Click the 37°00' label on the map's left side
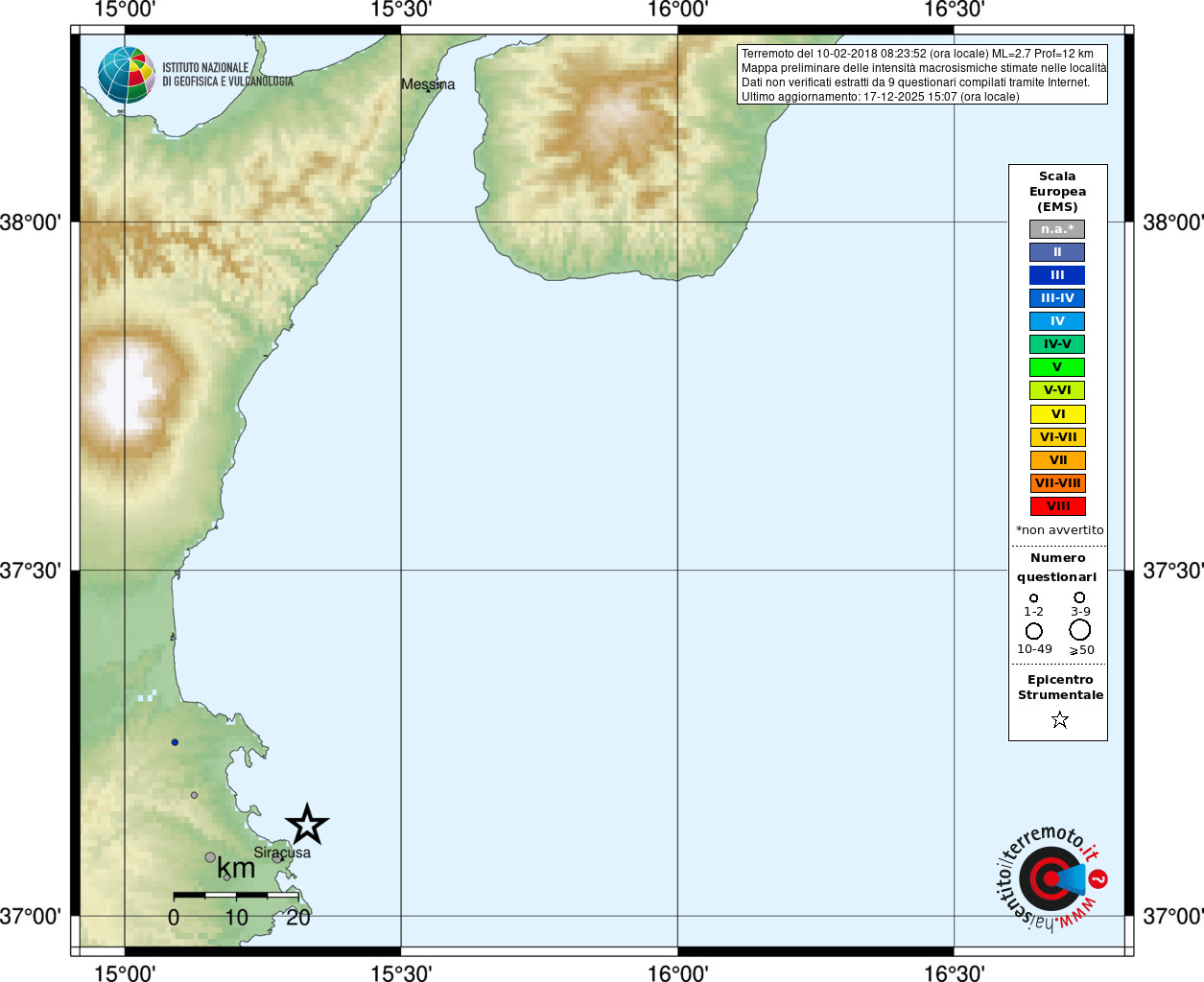This screenshot has height=982, width=1204. [31, 916]
